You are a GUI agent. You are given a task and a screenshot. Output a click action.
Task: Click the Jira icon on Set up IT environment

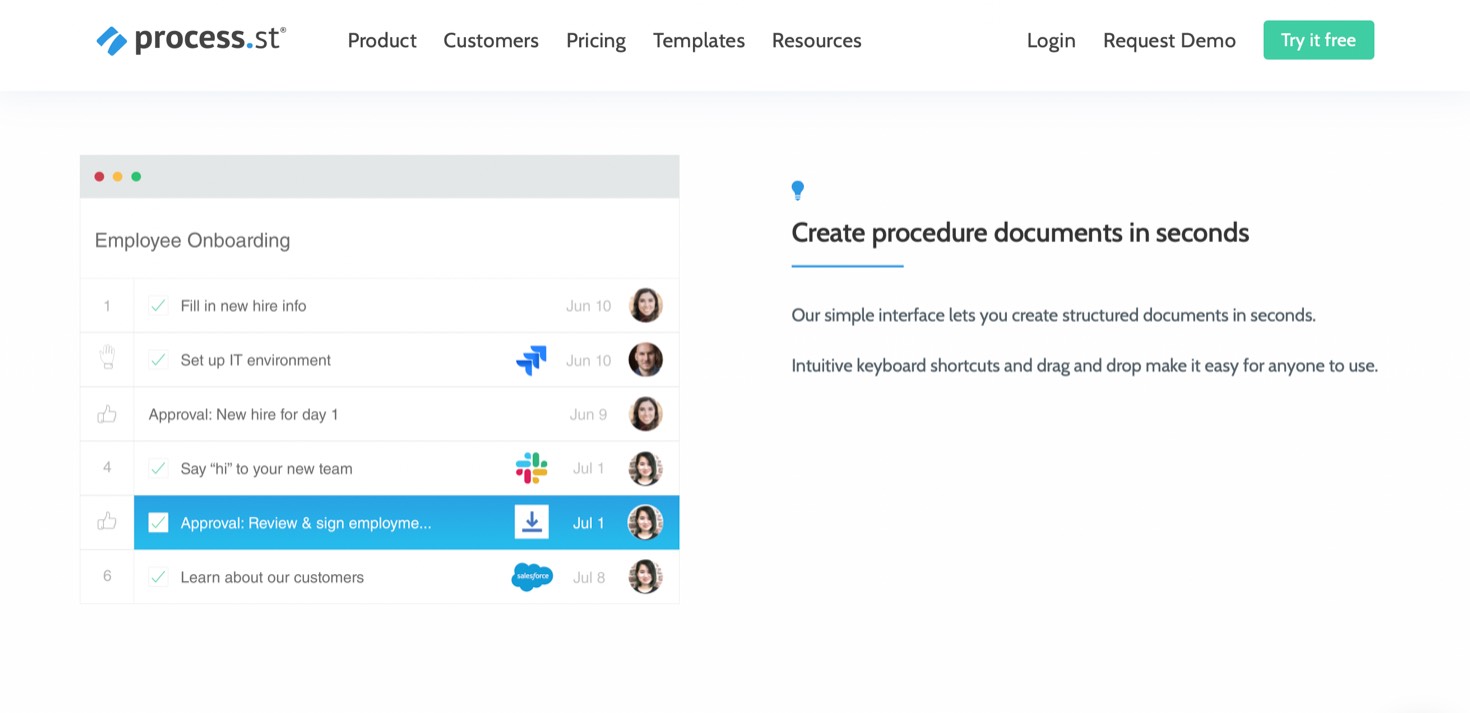531,360
